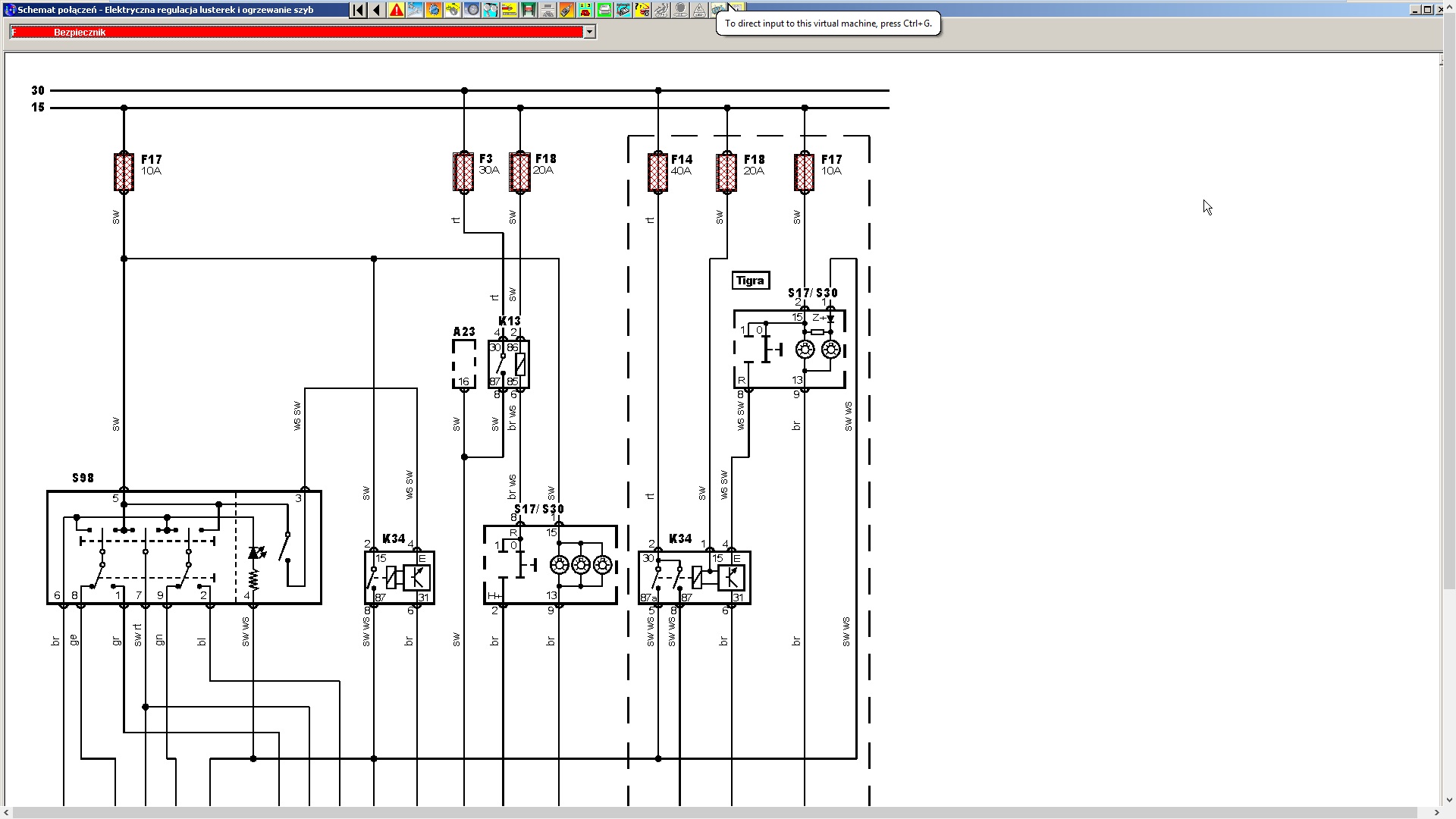
Task: Click the back arrow toolbar icon
Action: [377, 10]
